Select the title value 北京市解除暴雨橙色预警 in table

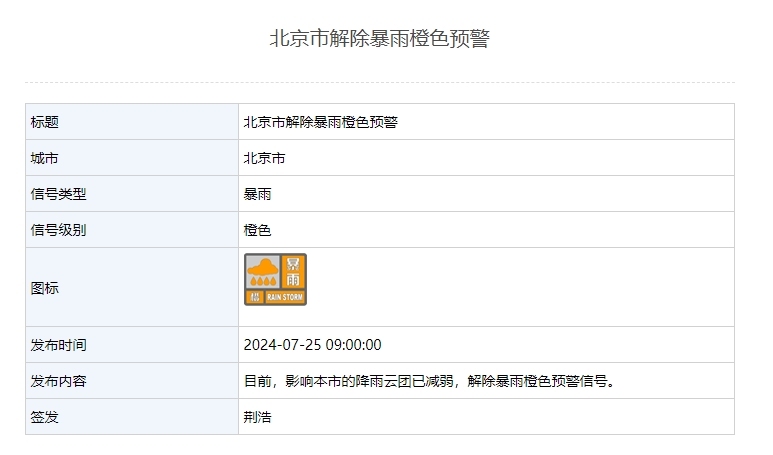pos(320,122)
